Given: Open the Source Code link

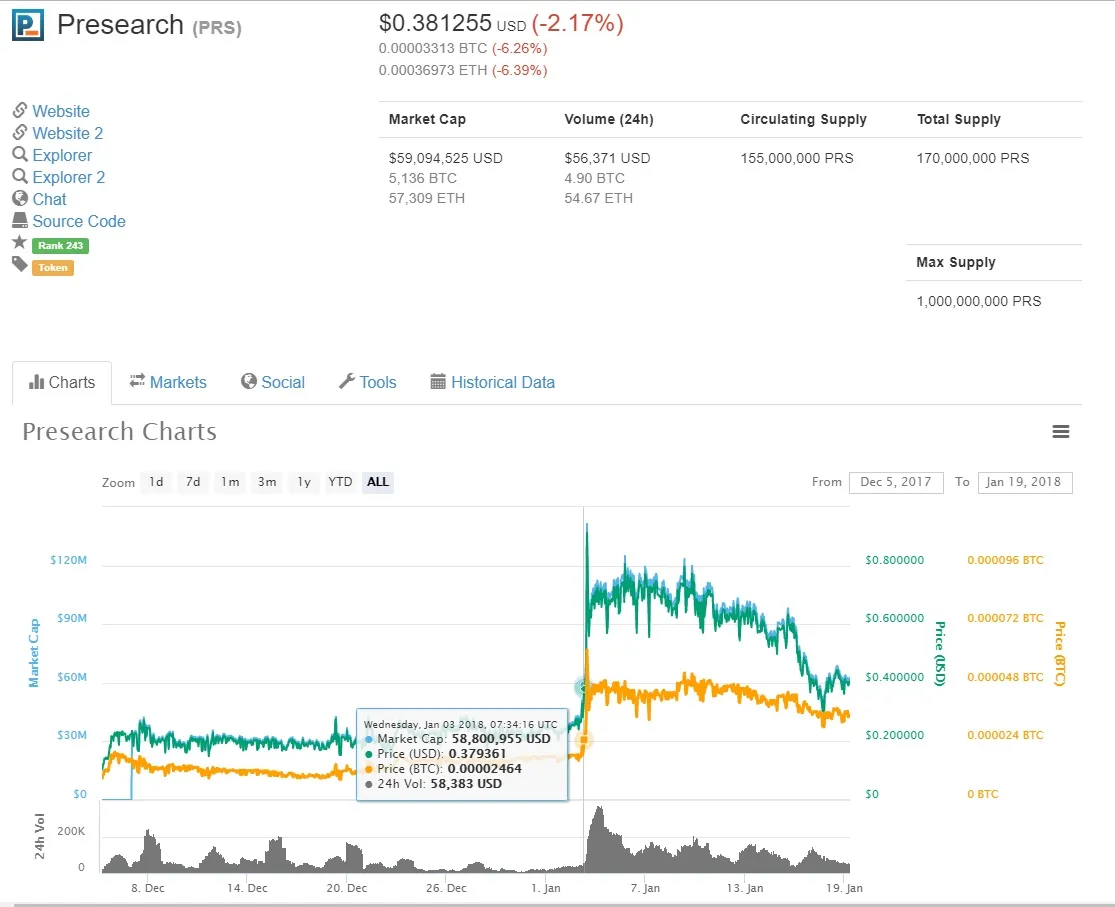Looking at the screenshot, I should click(x=79, y=222).
